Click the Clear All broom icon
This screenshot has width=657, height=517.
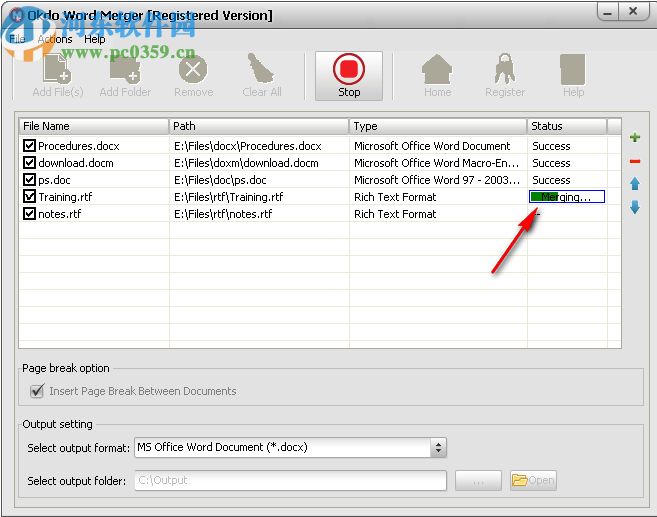tap(261, 69)
